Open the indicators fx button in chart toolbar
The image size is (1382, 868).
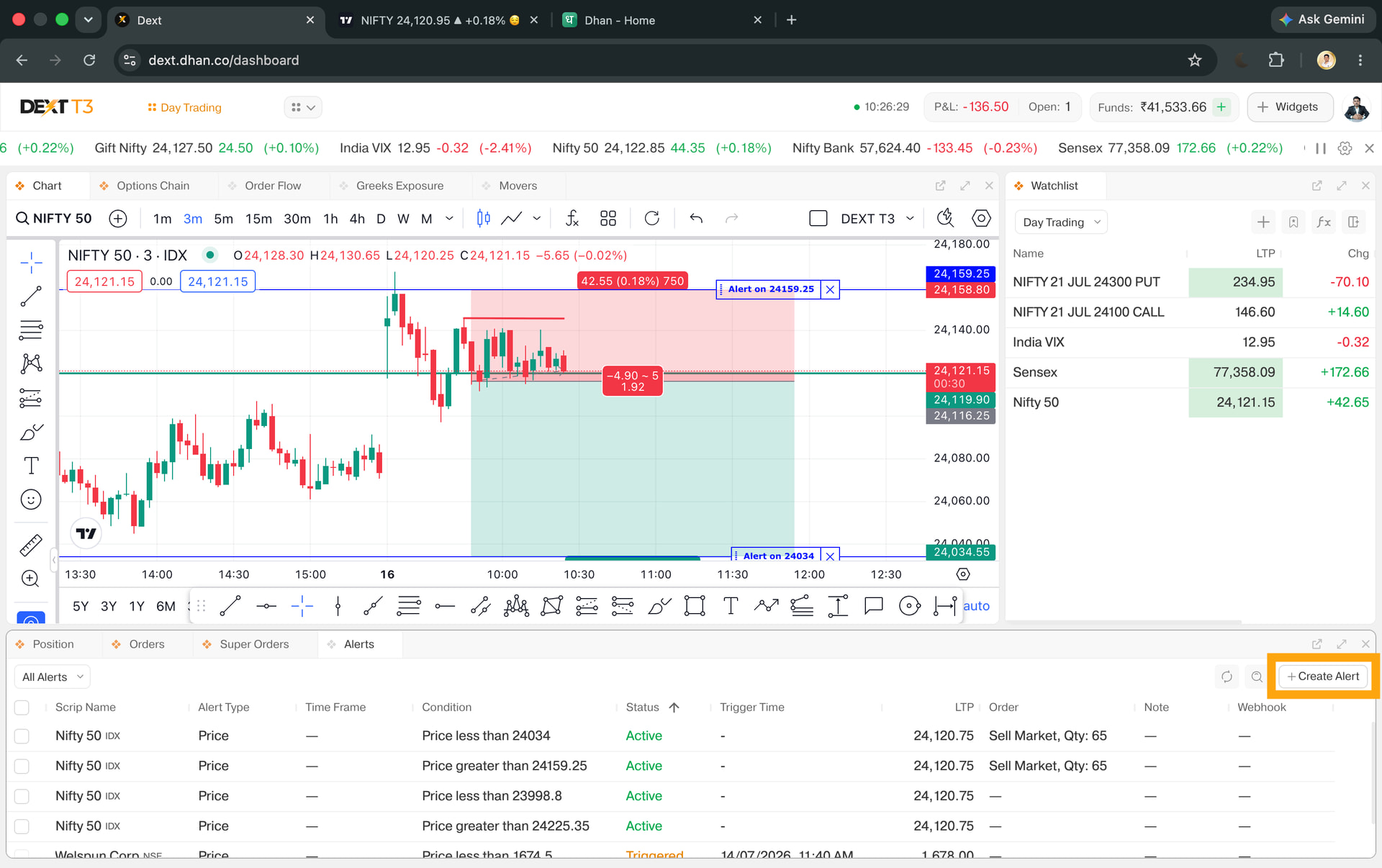(572, 218)
